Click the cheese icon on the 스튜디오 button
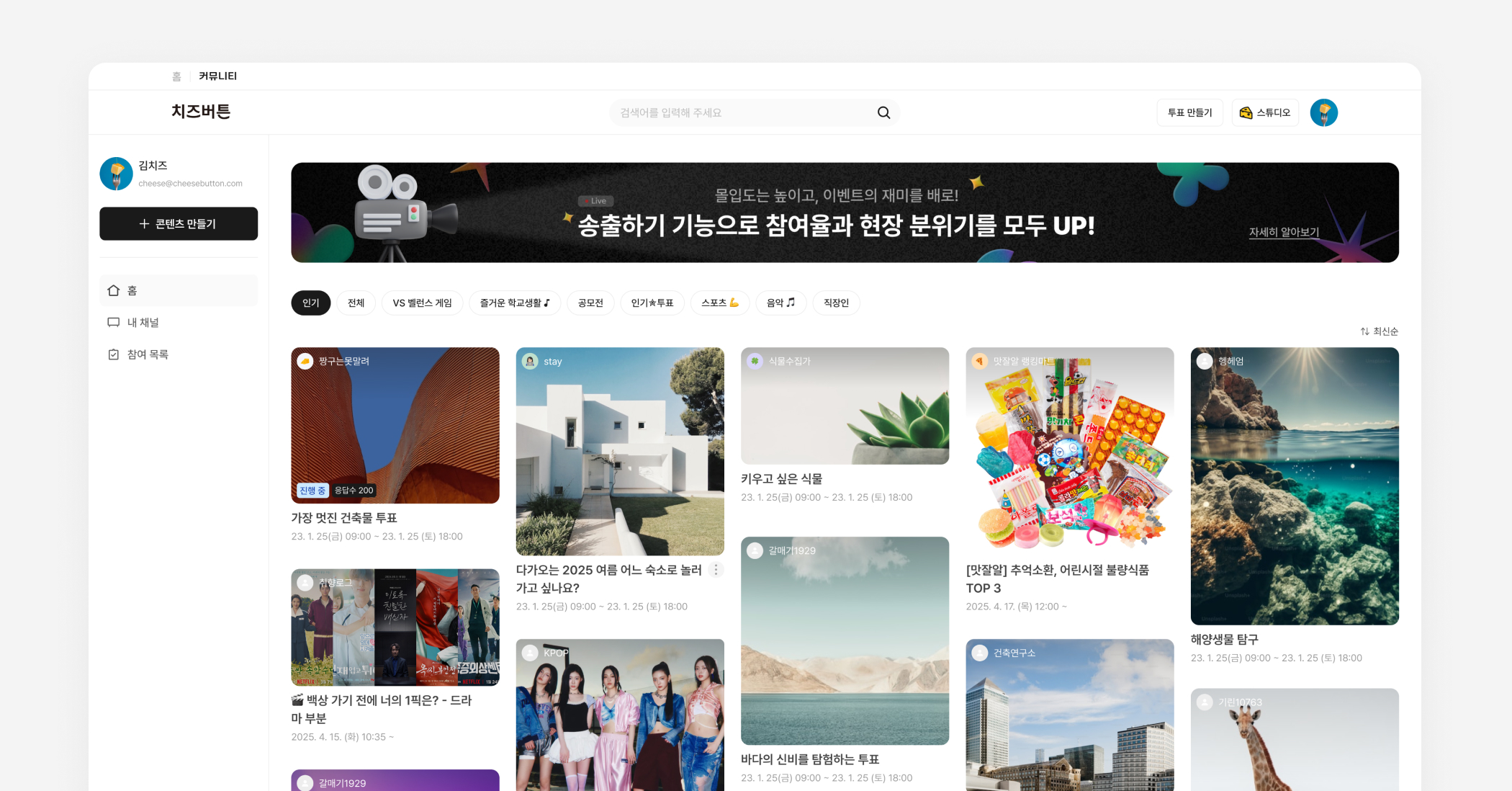 (x=1246, y=113)
